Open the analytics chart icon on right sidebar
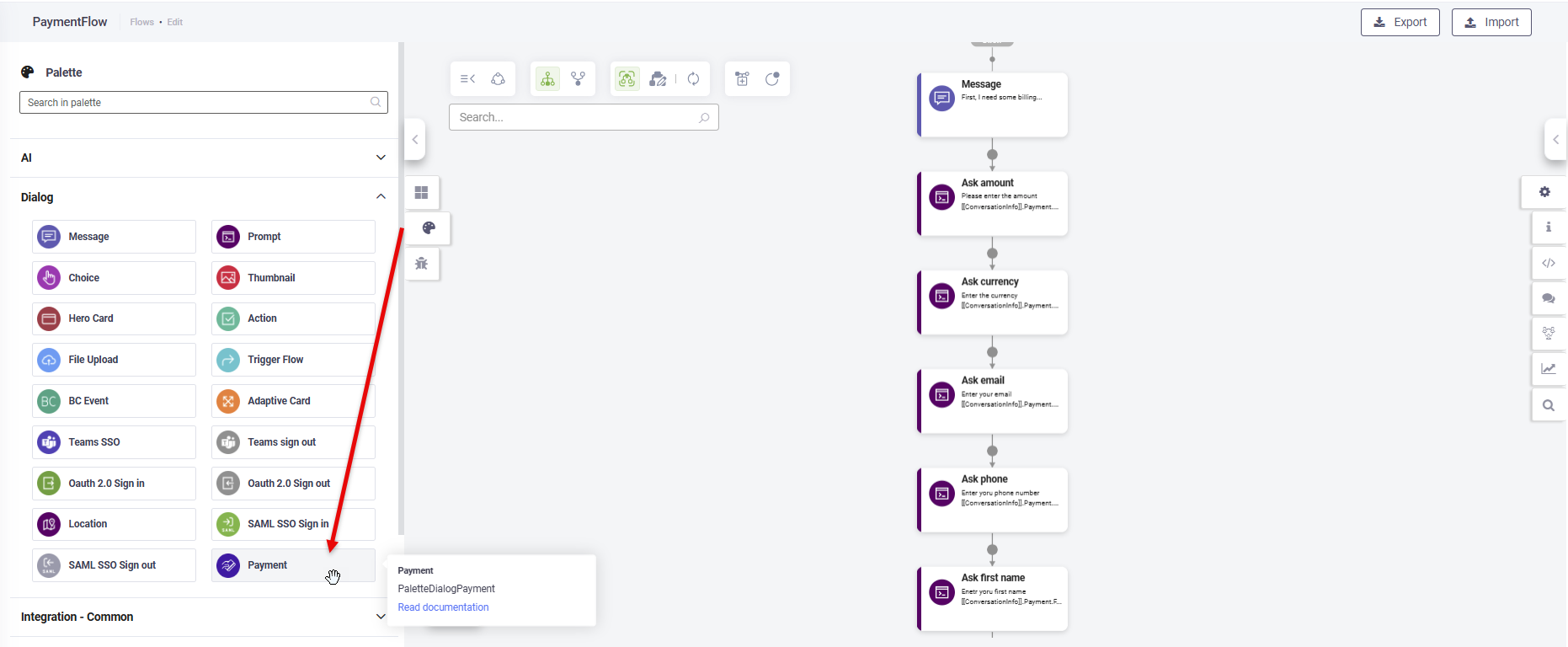Screen dimensions: 1568x647 [x=1548, y=369]
